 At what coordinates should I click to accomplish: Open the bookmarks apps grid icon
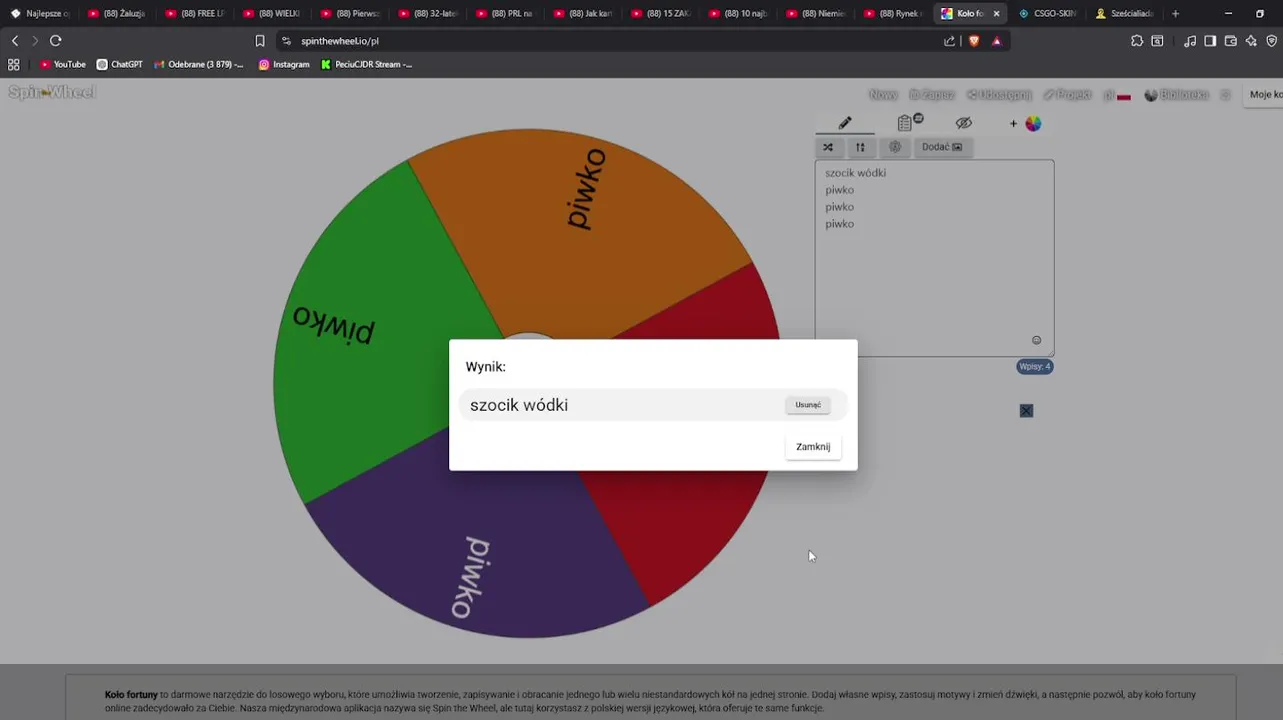(x=14, y=64)
